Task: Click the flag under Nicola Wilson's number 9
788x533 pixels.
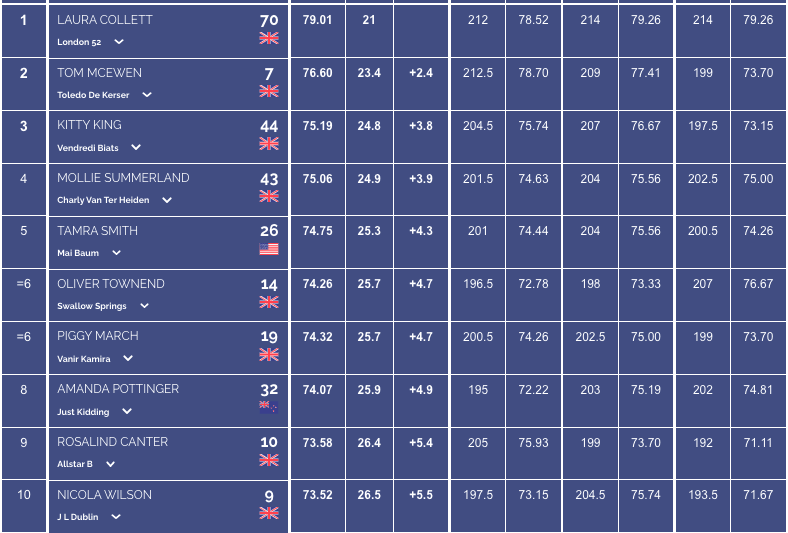Action: point(269,513)
